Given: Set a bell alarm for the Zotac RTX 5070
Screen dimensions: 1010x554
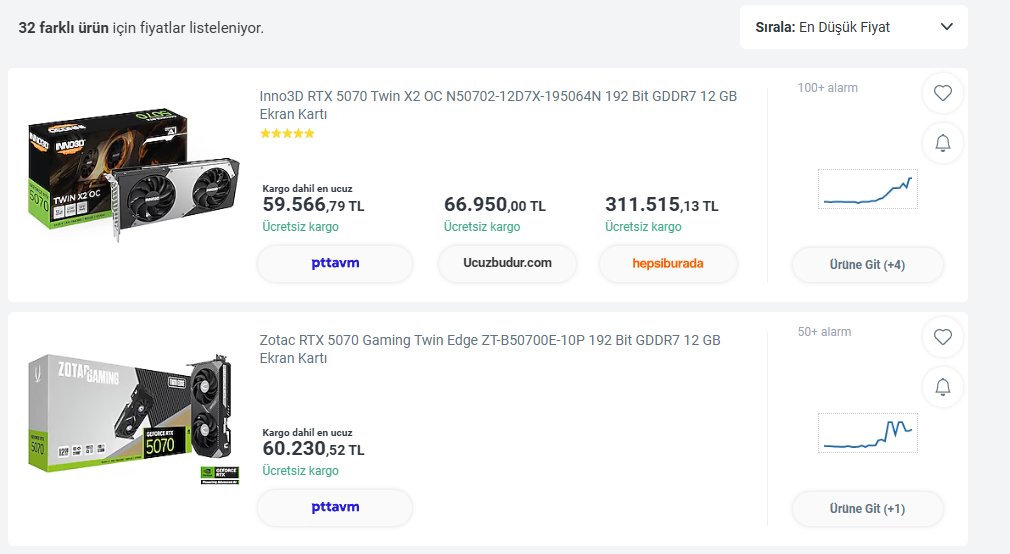Looking at the screenshot, I should click(942, 387).
